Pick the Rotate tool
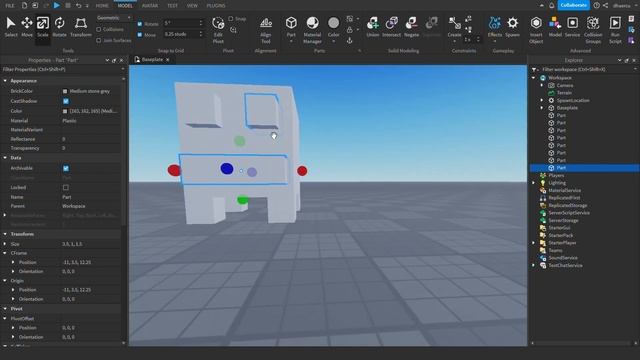The height and width of the screenshot is (360, 640). point(60,27)
